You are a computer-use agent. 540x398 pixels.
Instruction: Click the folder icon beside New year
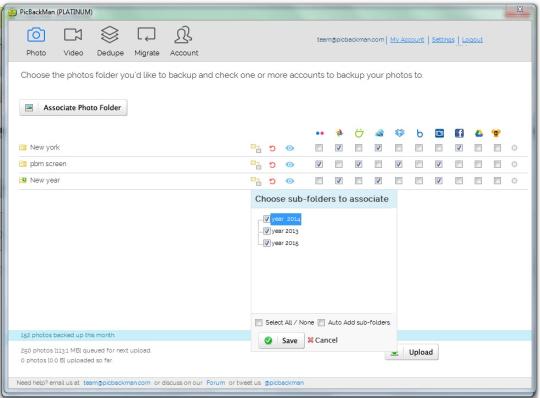[23, 180]
